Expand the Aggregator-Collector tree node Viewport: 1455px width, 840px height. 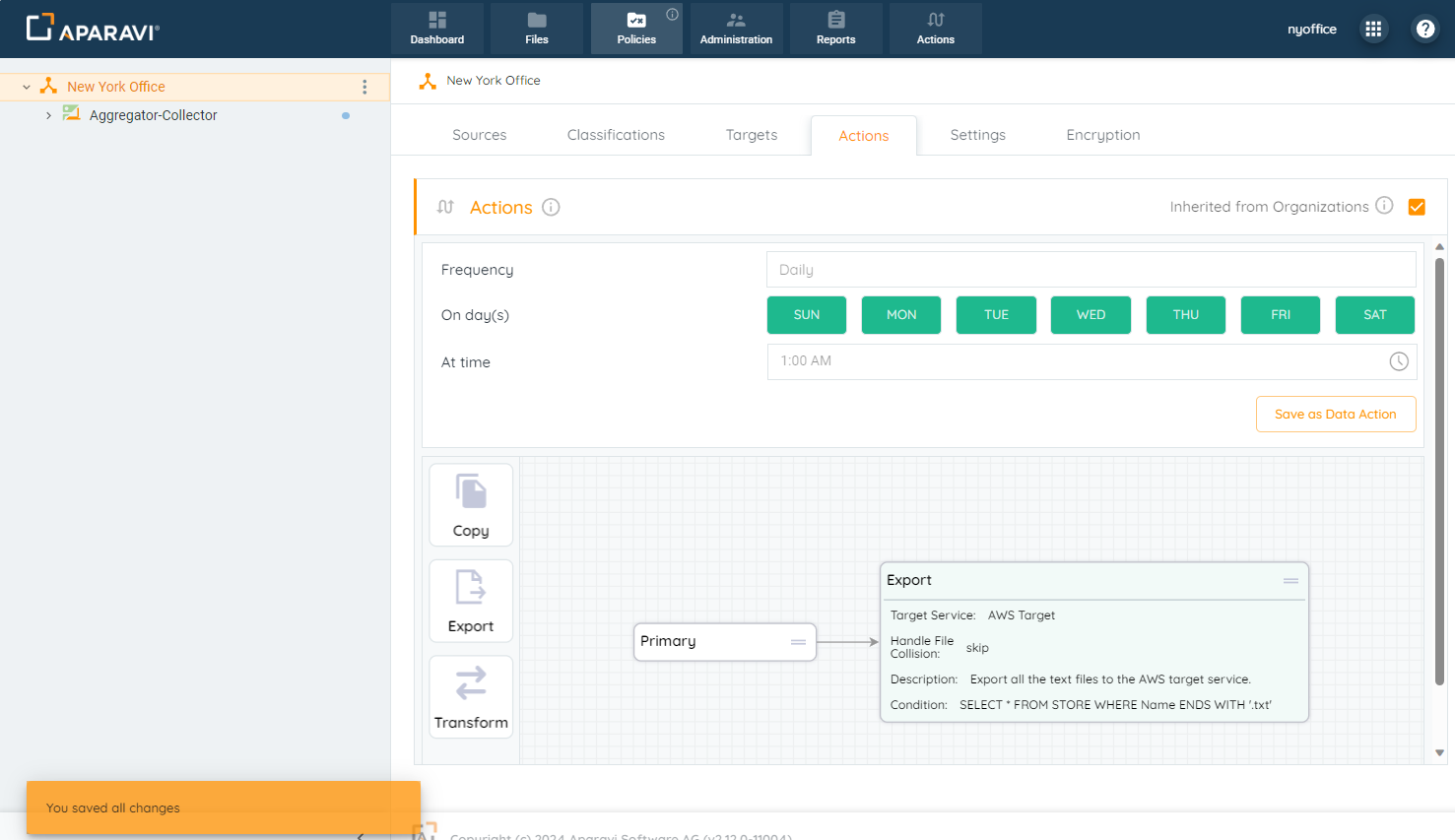48,115
